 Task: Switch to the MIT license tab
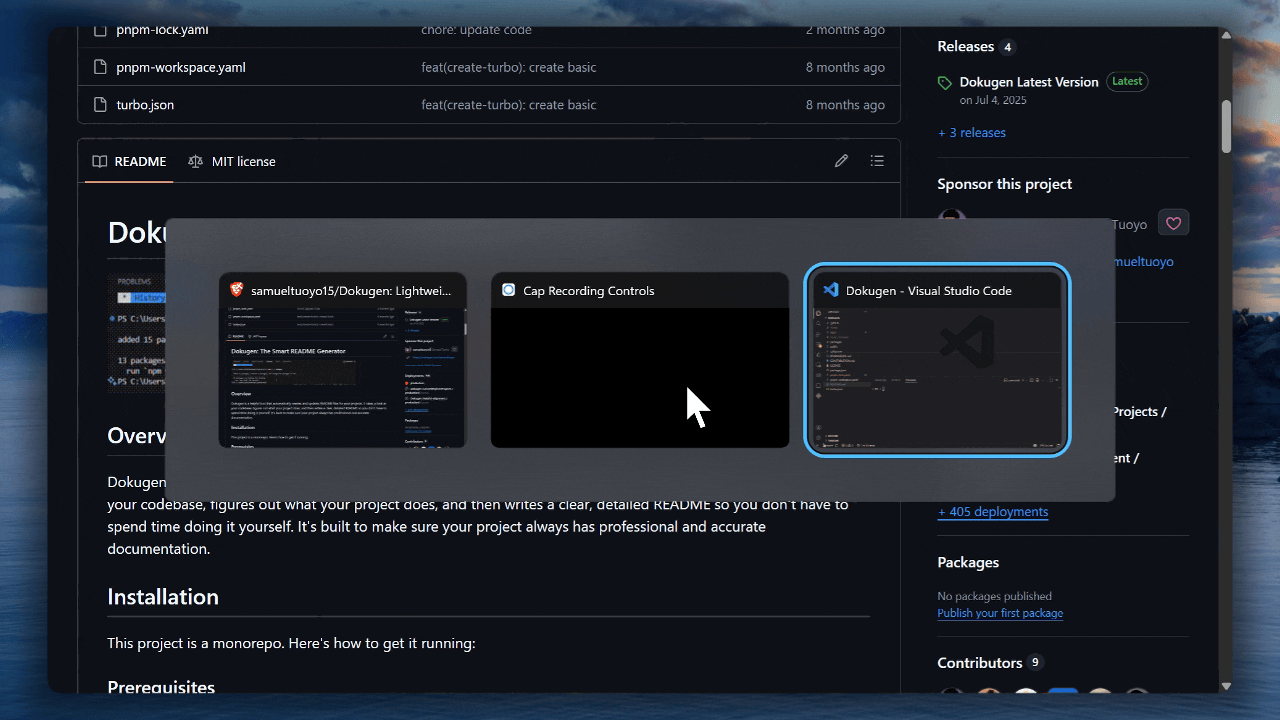tap(232, 161)
